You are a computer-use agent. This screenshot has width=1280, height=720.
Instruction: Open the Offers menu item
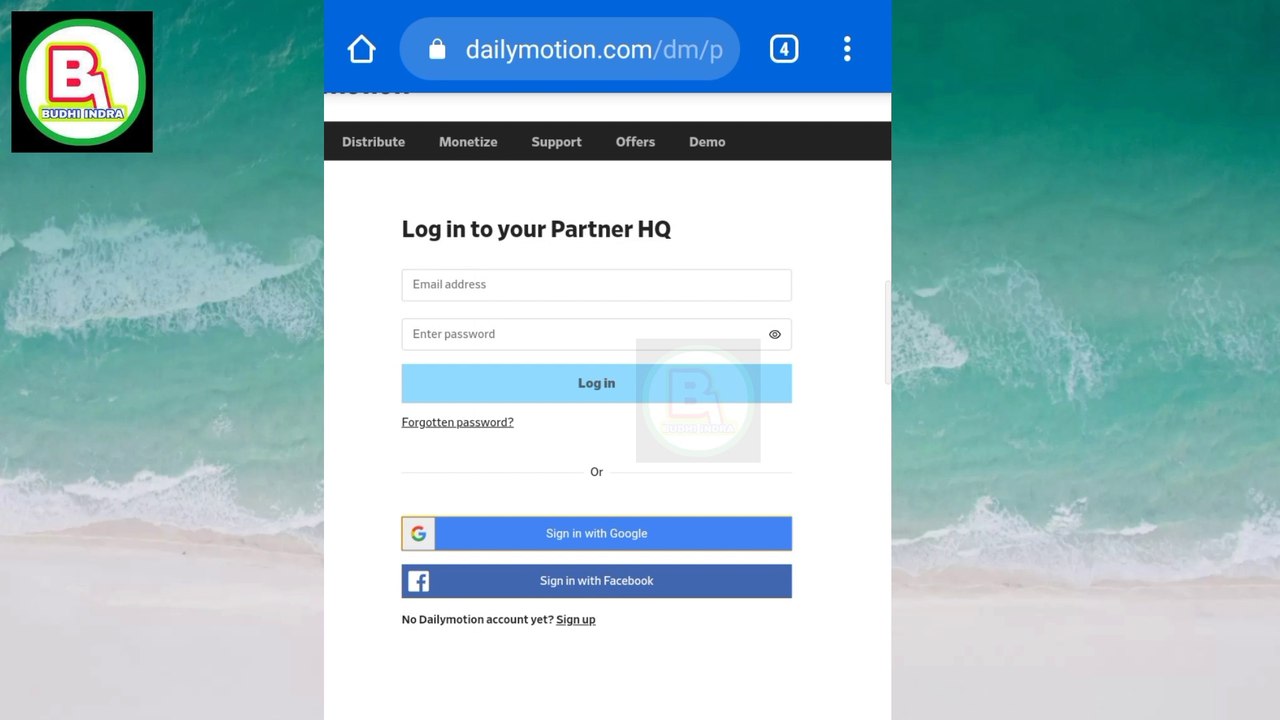(x=635, y=142)
